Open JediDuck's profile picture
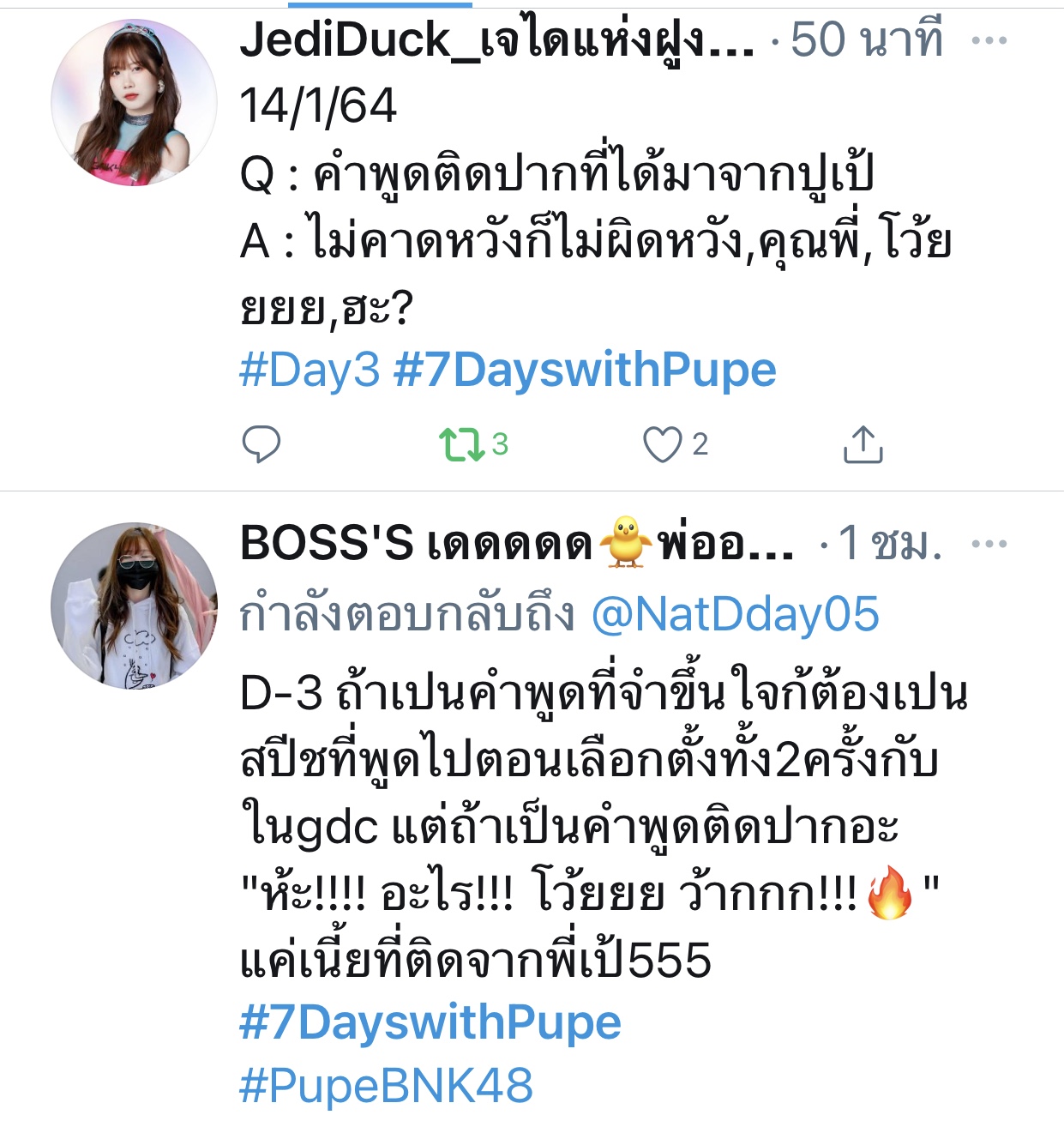1064x1127 pixels. [x=135, y=103]
